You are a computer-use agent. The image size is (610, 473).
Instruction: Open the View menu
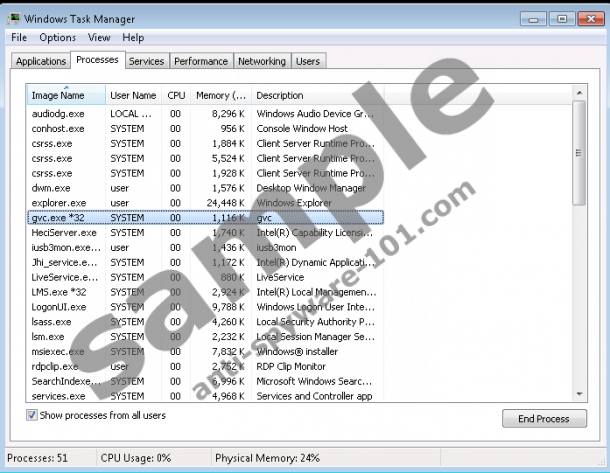[x=99, y=38]
